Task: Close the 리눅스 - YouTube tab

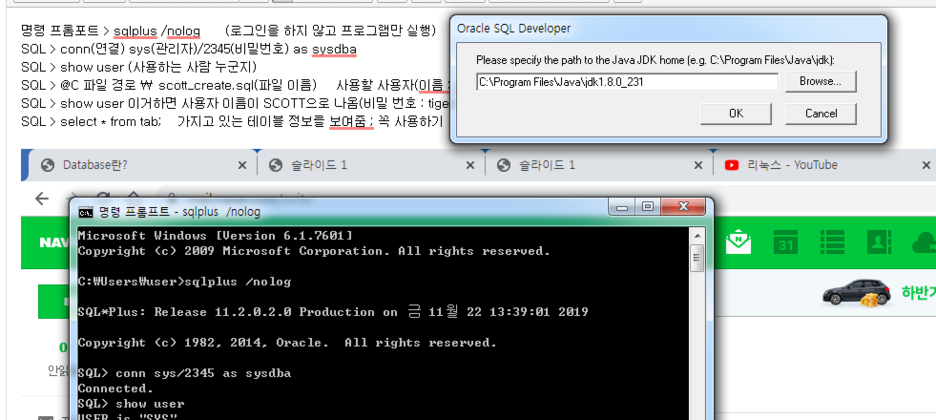Action: pyautogui.click(x=926, y=165)
